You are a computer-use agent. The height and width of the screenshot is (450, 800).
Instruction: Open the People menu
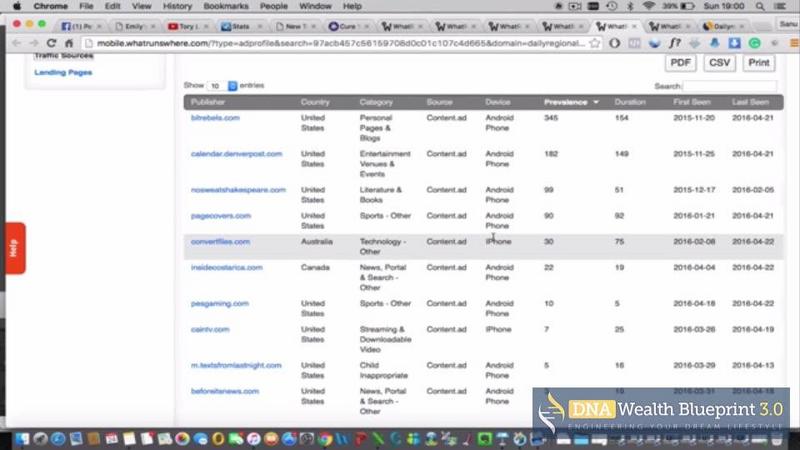point(273,6)
